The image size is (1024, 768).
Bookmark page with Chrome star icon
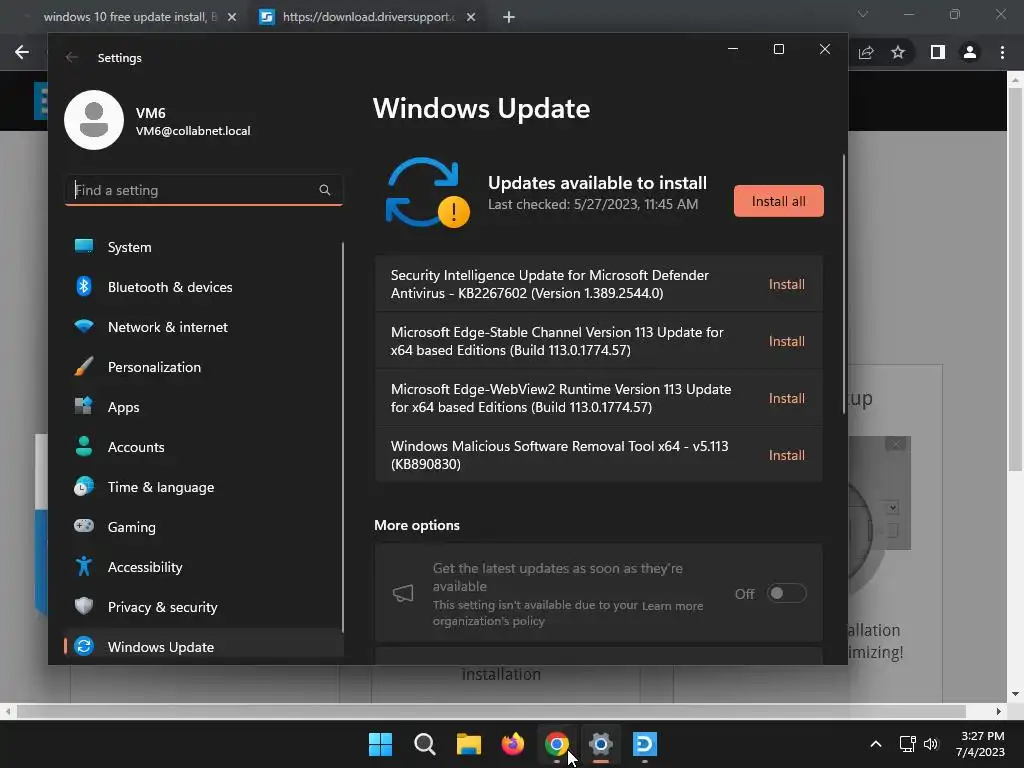coord(898,52)
